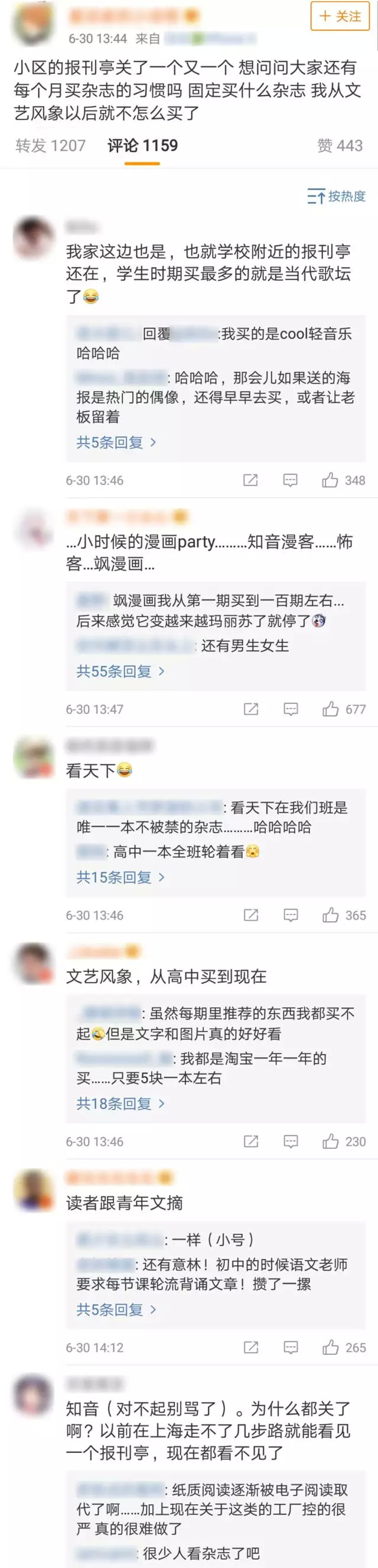Image resolution: width=378 pixels, height=1568 pixels.
Task: Like the 当代歌坛 comment with 348 likes
Action: pos(343,481)
